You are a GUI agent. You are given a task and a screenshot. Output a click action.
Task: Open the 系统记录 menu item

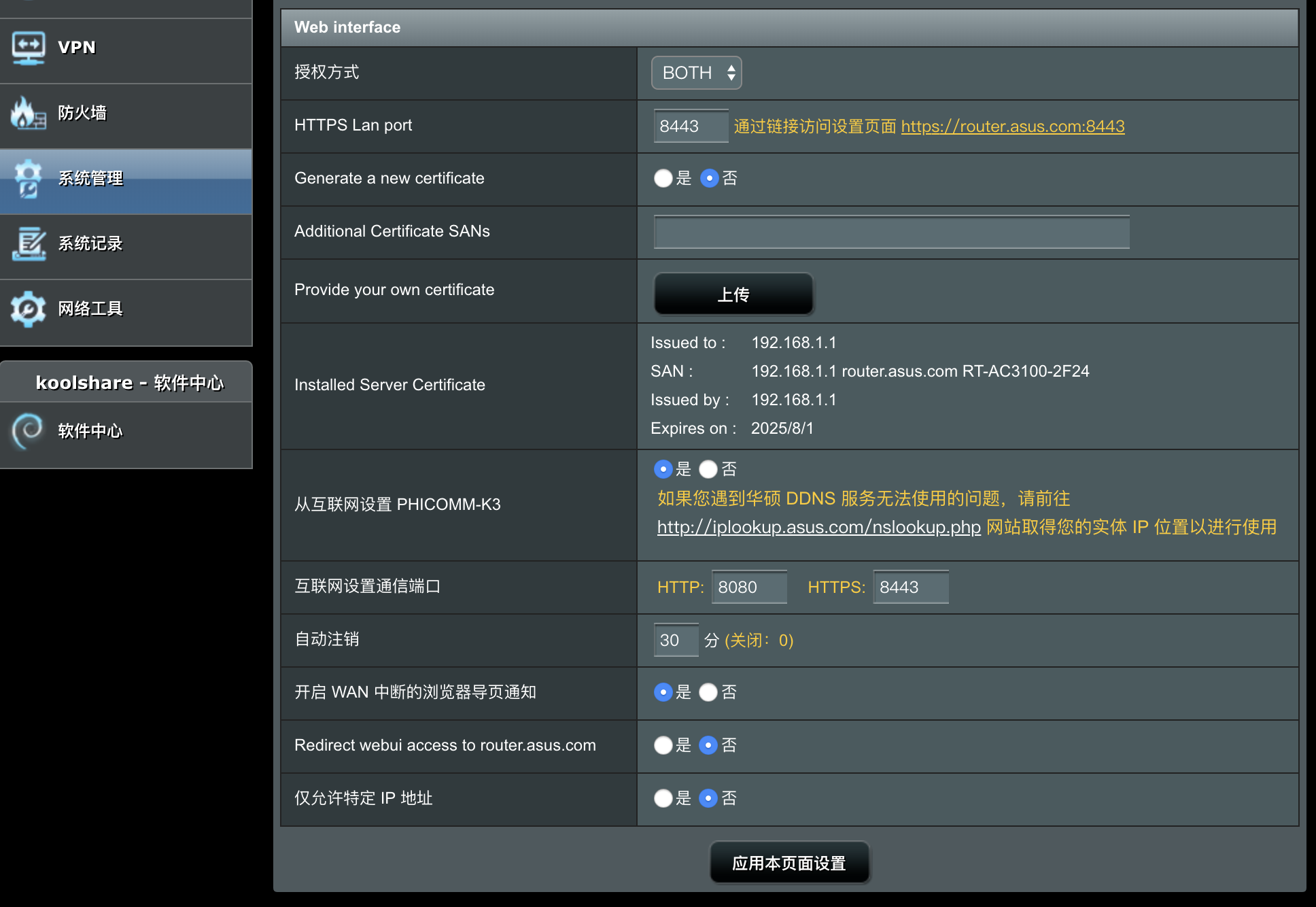[x=126, y=246]
